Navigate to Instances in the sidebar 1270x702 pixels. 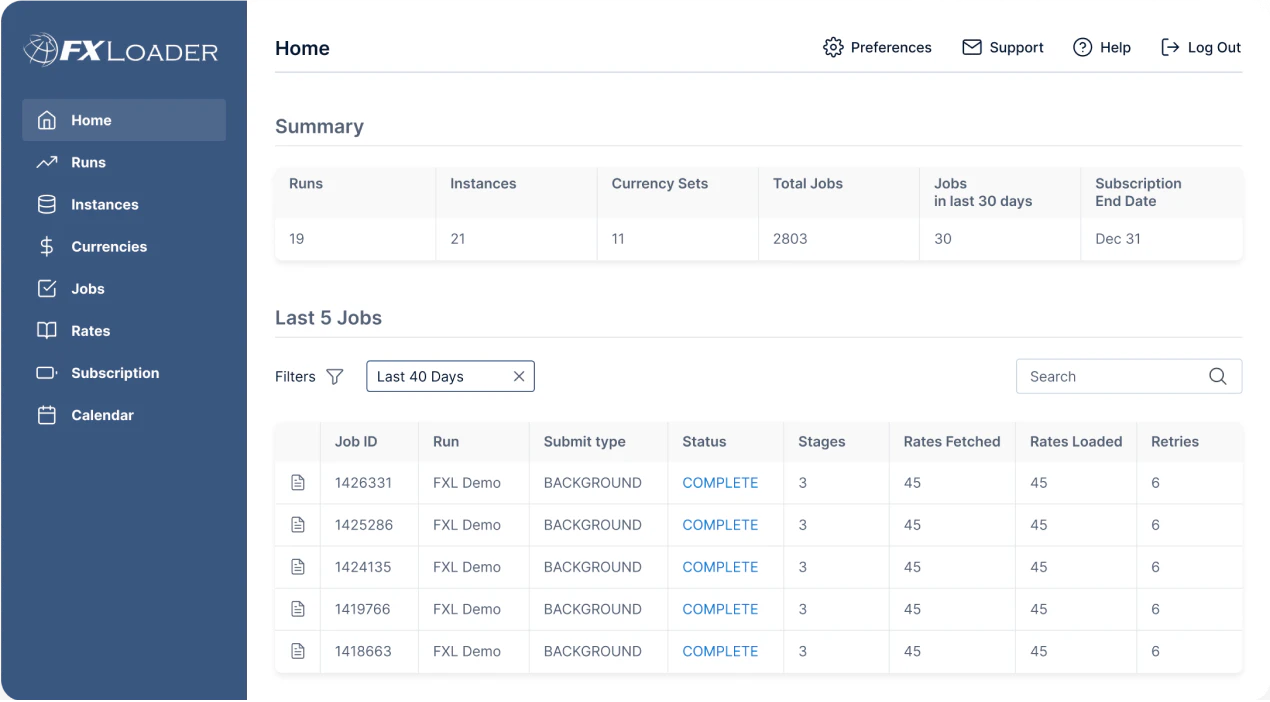[104, 205]
